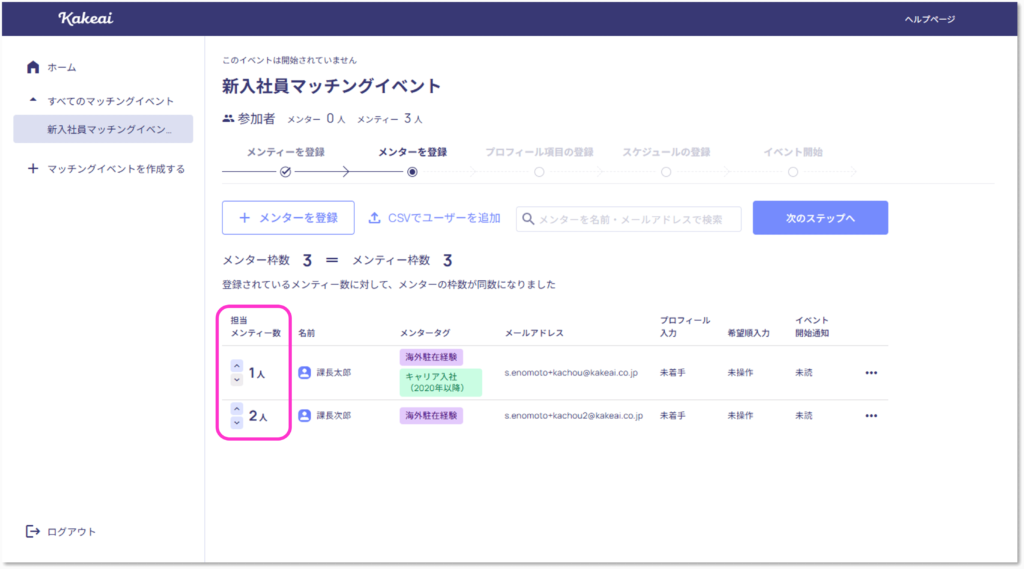Click CSVでユーザーを追加 upload option
This screenshot has height=569, width=1024.
(434, 218)
